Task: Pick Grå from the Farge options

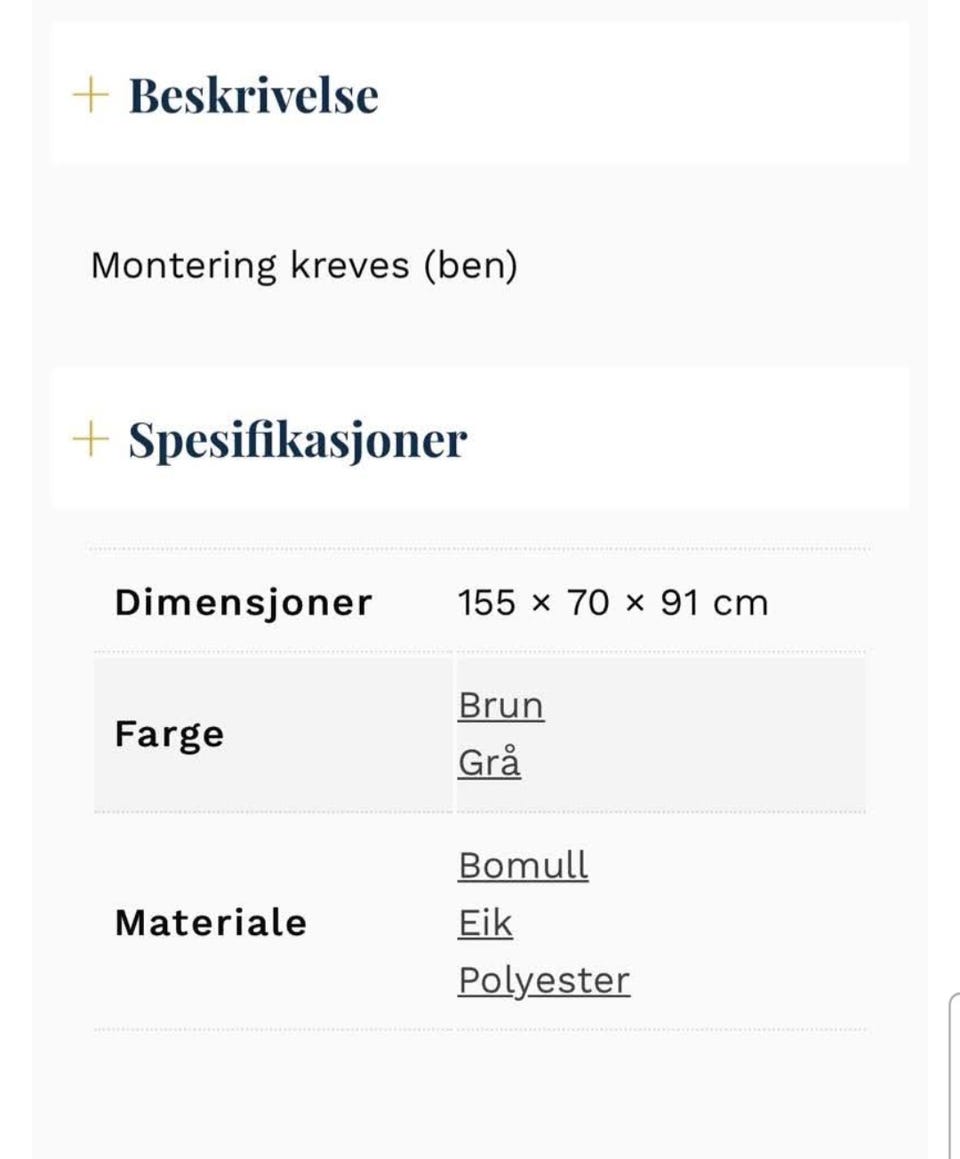Action: point(489,762)
